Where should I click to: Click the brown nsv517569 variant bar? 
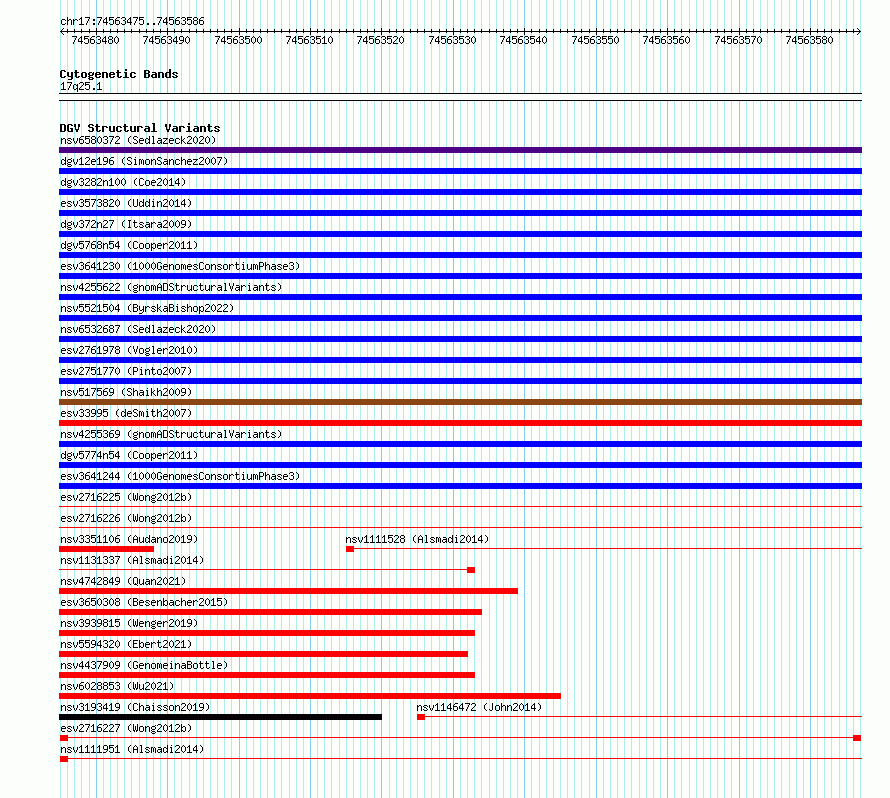click(460, 402)
